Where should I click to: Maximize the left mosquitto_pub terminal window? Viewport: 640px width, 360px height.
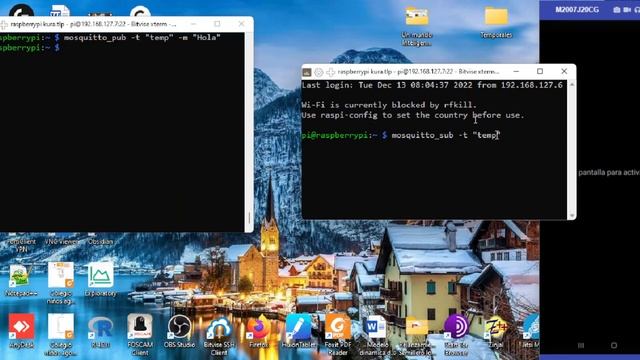pyautogui.click(x=217, y=24)
